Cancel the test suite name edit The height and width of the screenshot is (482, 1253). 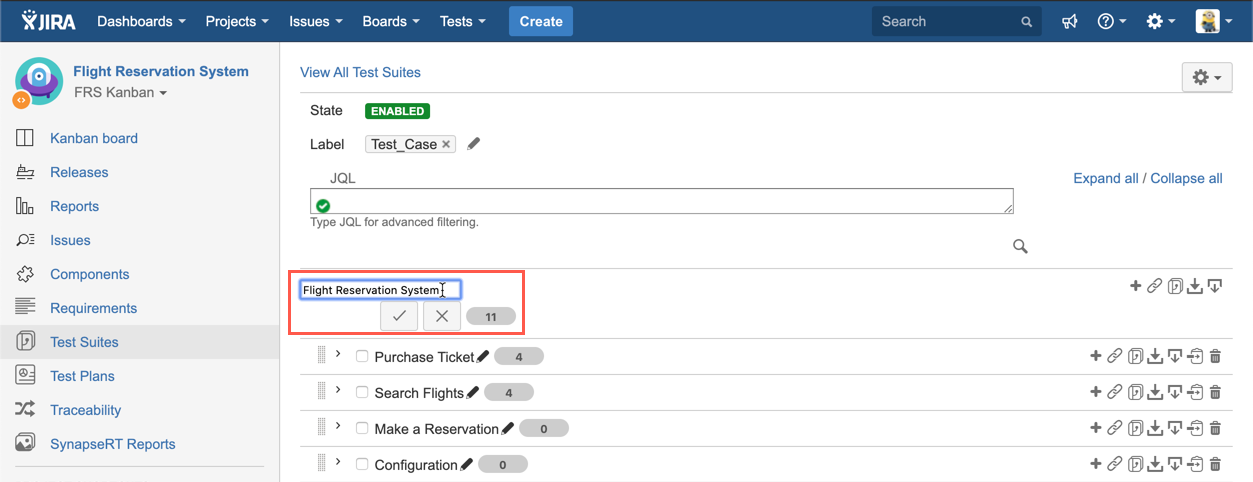coord(441,316)
